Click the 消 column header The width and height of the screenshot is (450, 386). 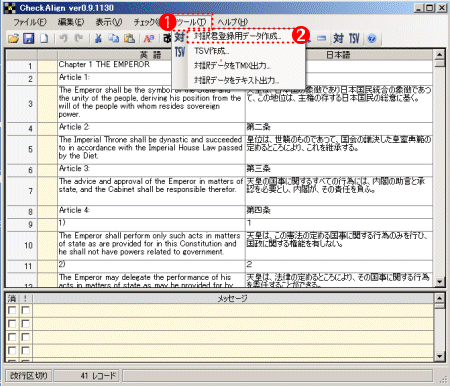click(12, 298)
